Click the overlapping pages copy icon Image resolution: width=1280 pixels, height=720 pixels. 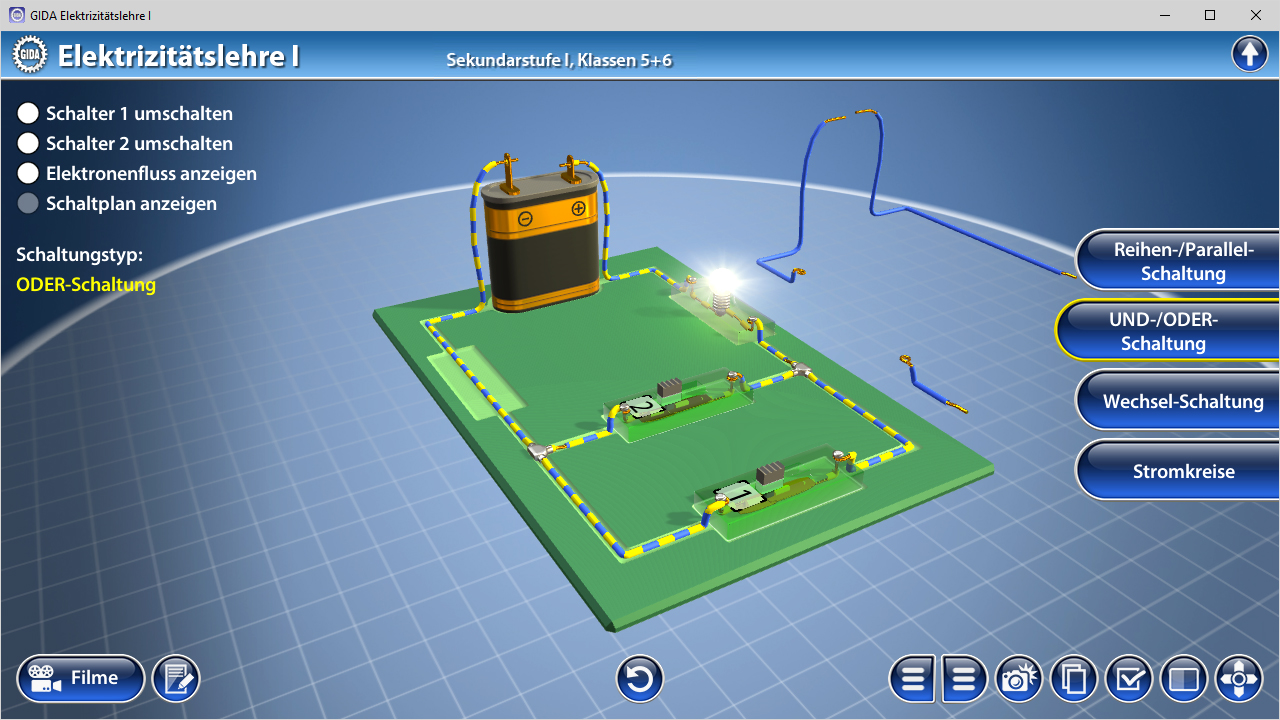1074,679
